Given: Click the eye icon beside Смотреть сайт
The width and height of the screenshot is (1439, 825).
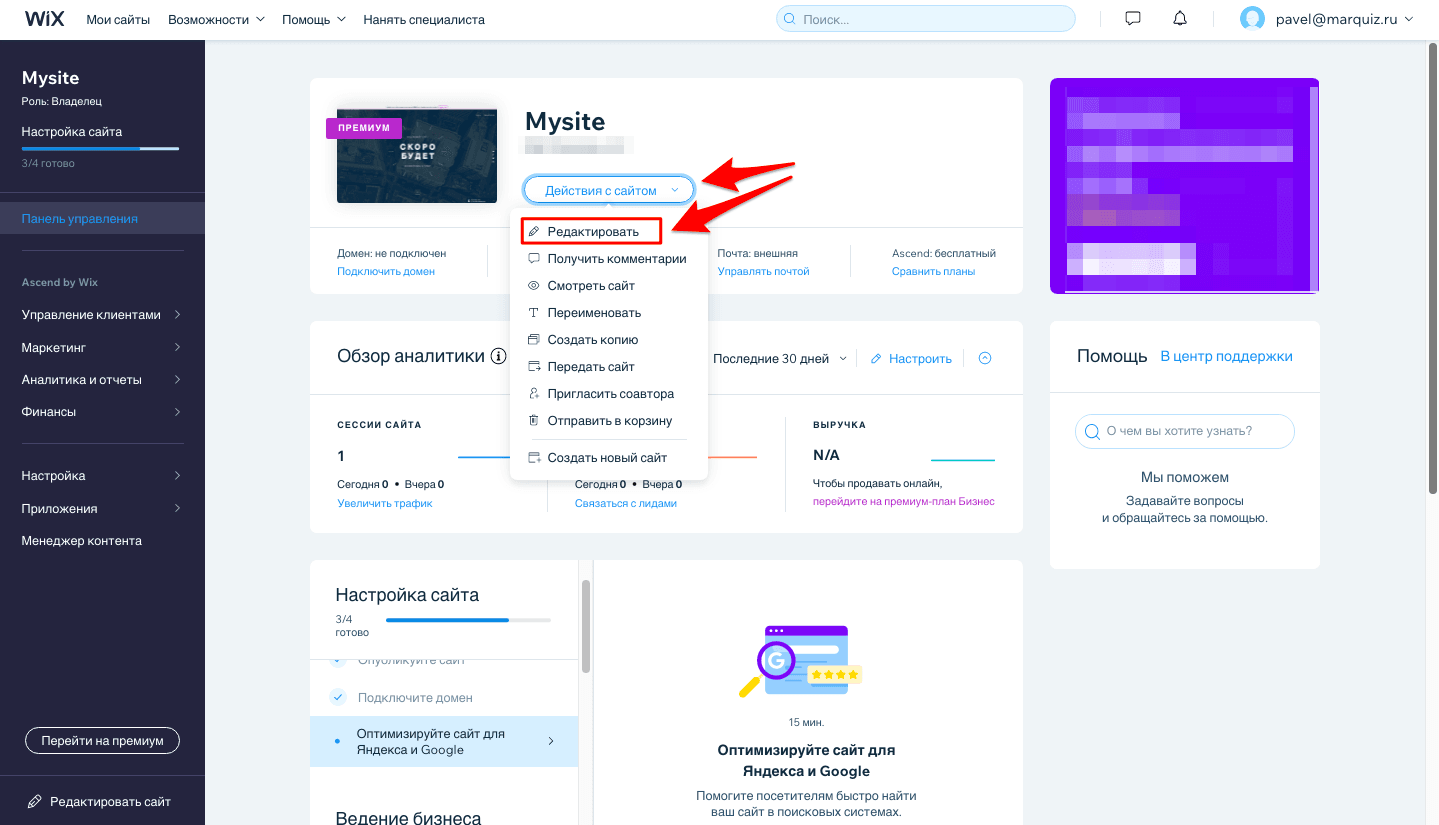Looking at the screenshot, I should click(534, 286).
